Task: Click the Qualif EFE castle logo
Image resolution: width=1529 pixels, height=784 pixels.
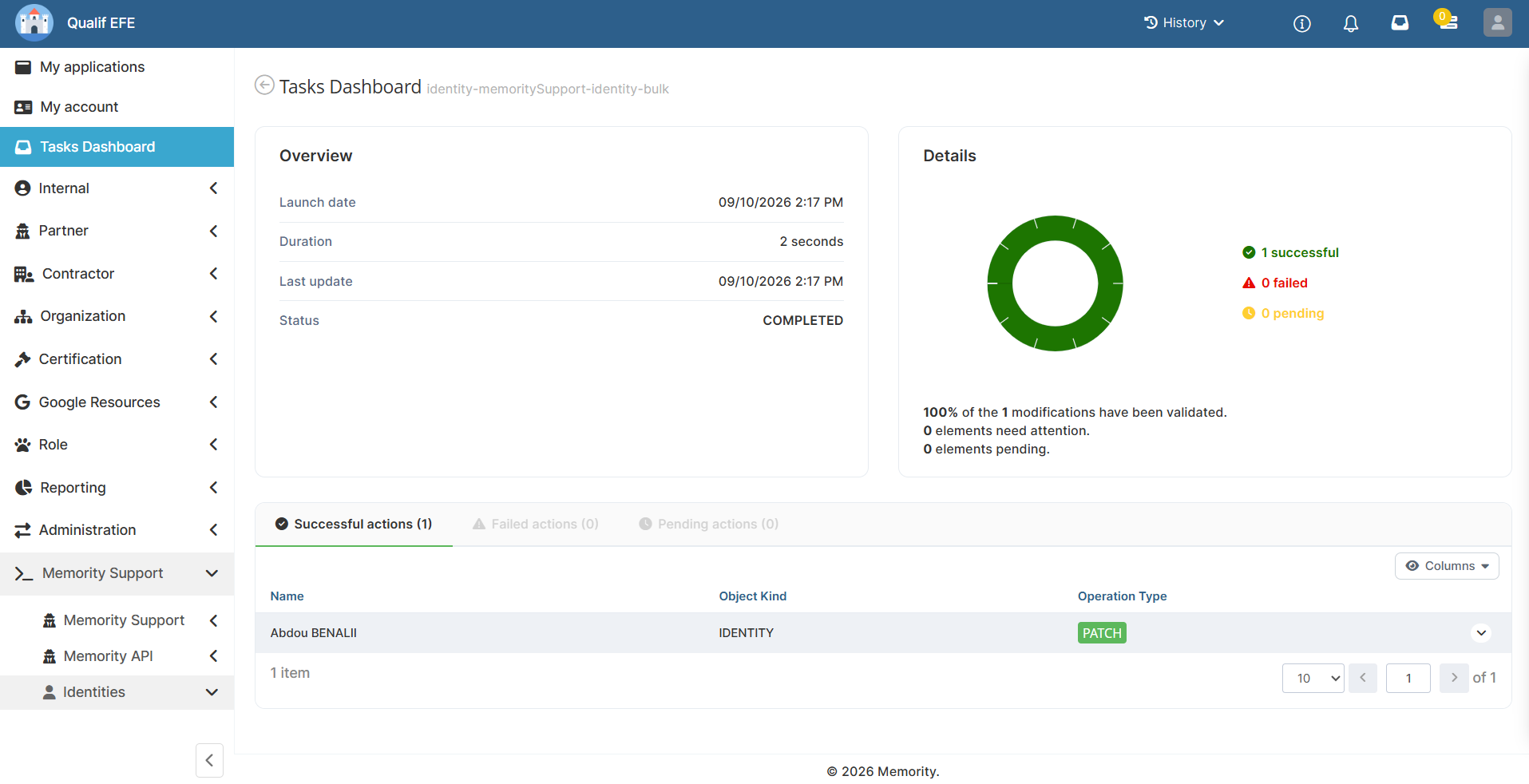Action: point(34,22)
